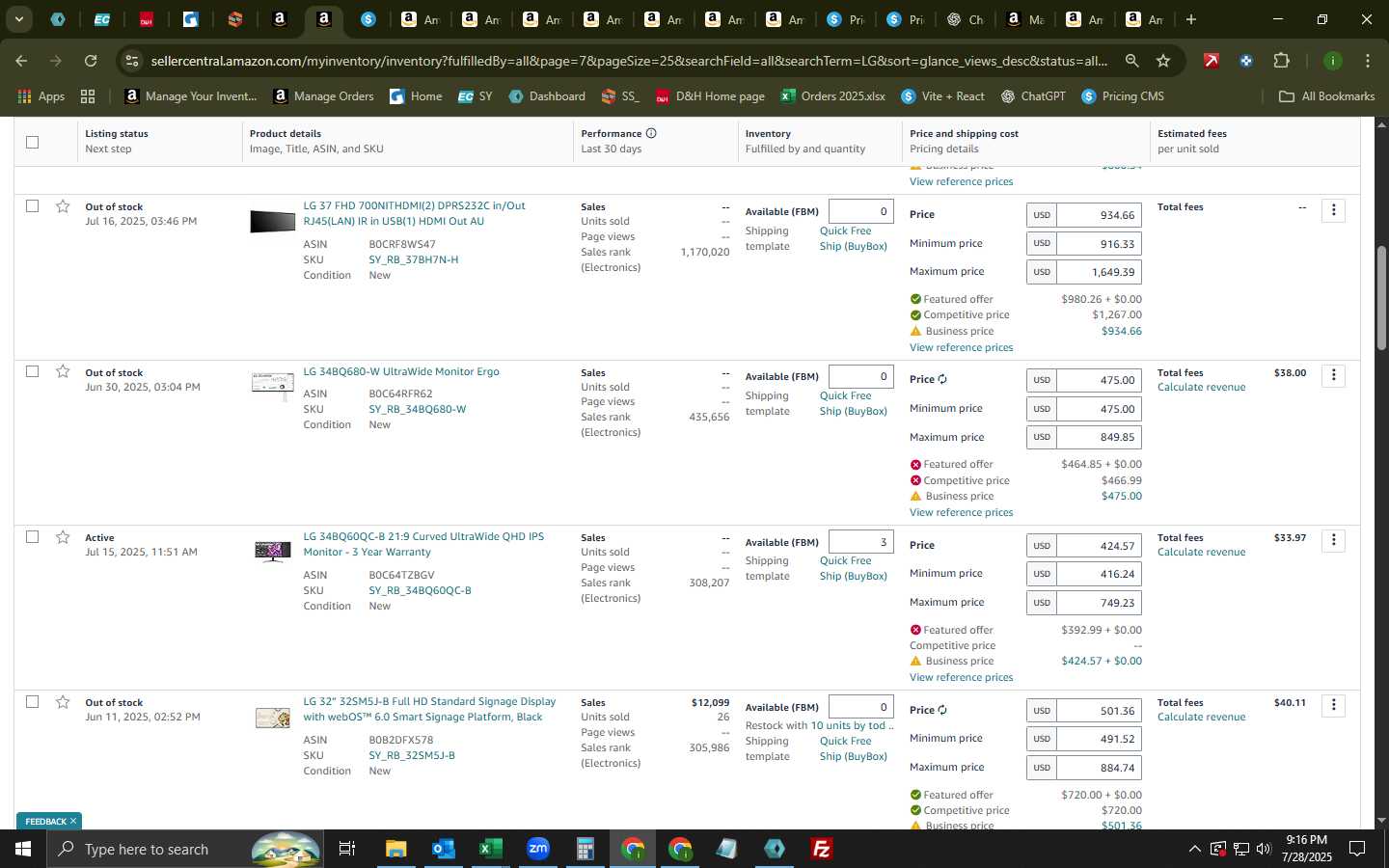Open the Chrome extensions puzzle icon
This screenshot has width=1389, height=868.
click(1281, 61)
